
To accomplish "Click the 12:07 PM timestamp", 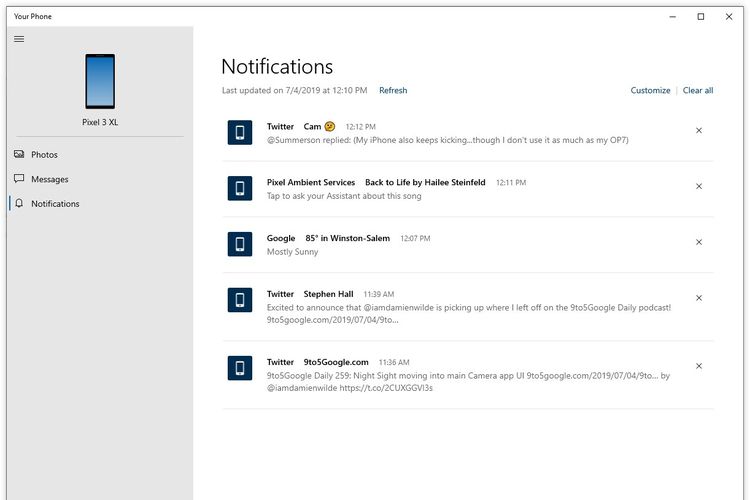I will point(415,238).
